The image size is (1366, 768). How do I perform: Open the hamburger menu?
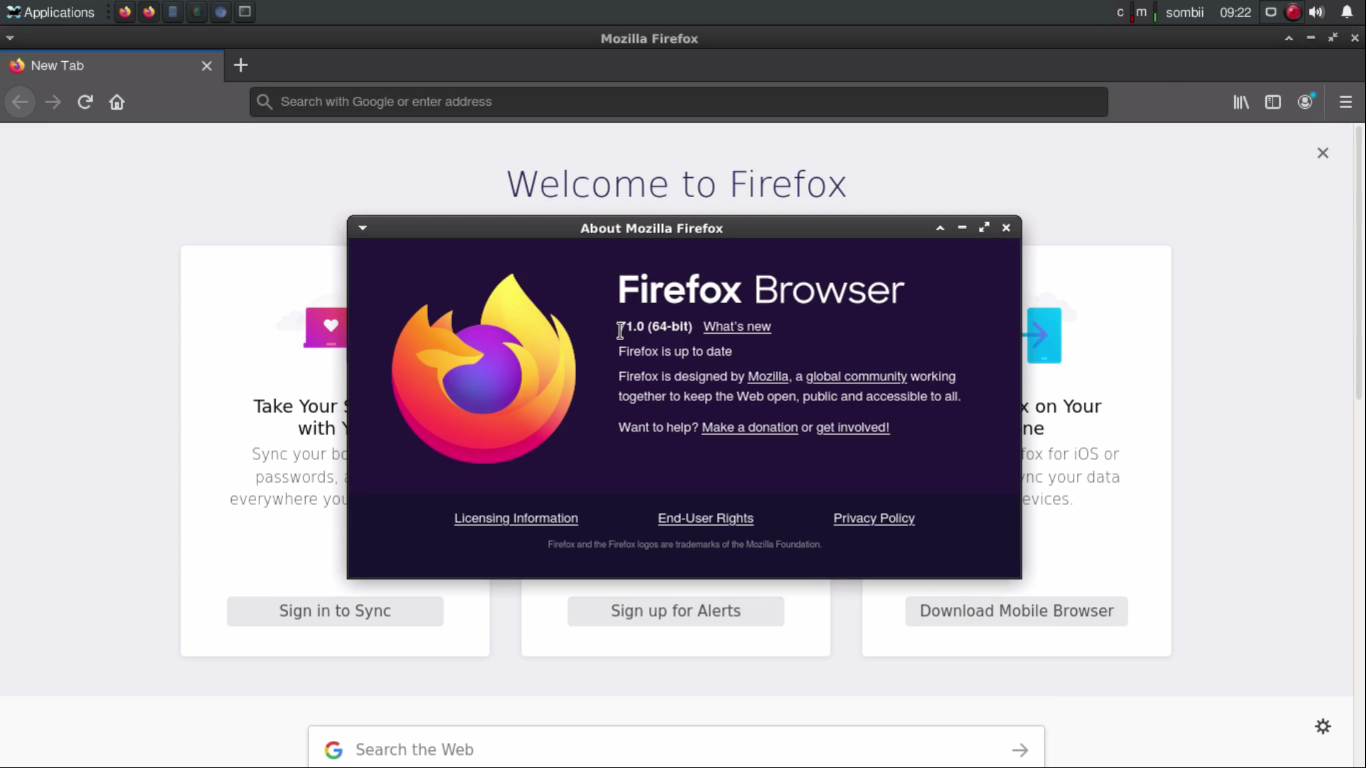point(1345,101)
